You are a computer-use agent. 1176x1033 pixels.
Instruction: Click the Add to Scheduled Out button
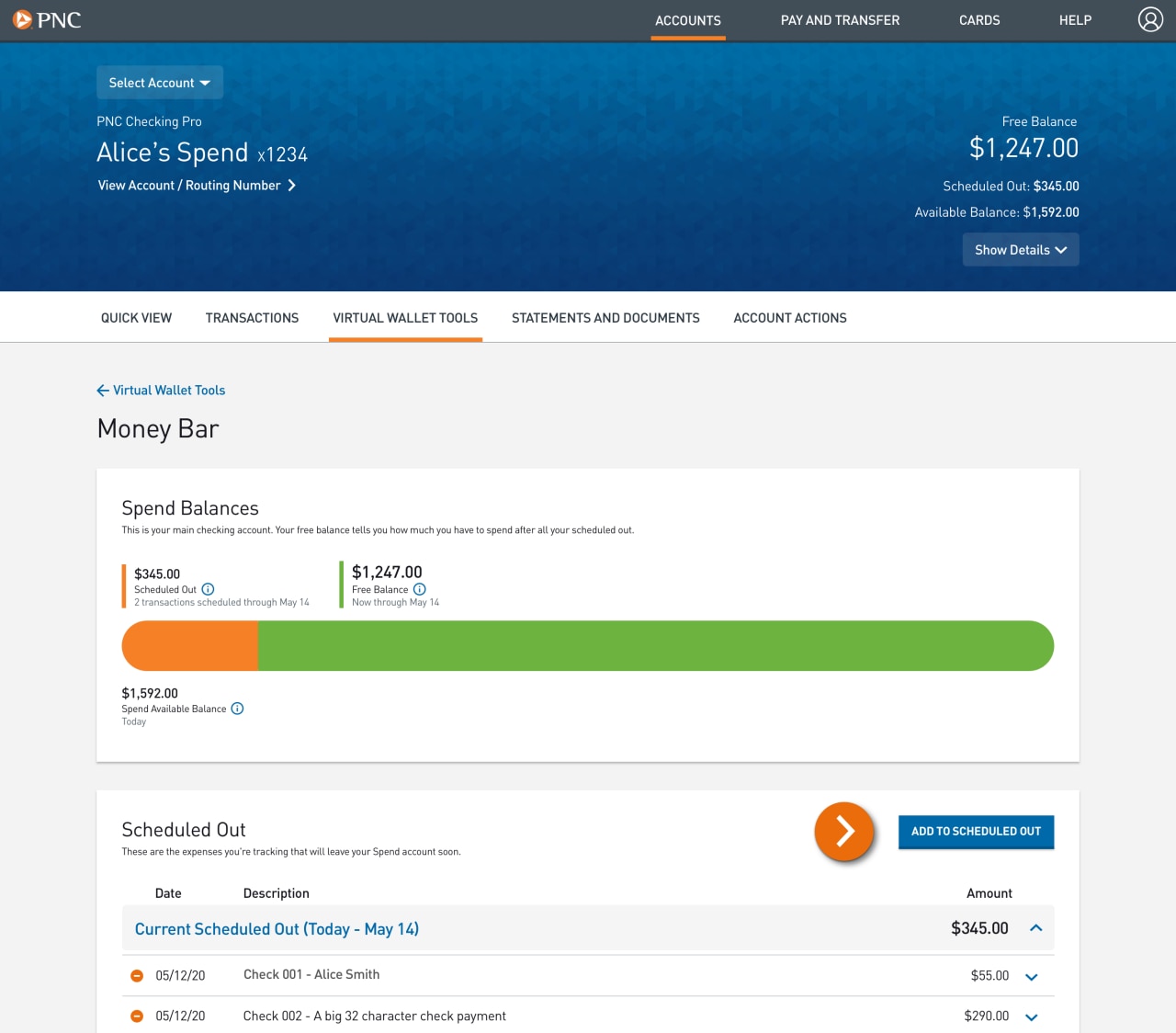[976, 831]
